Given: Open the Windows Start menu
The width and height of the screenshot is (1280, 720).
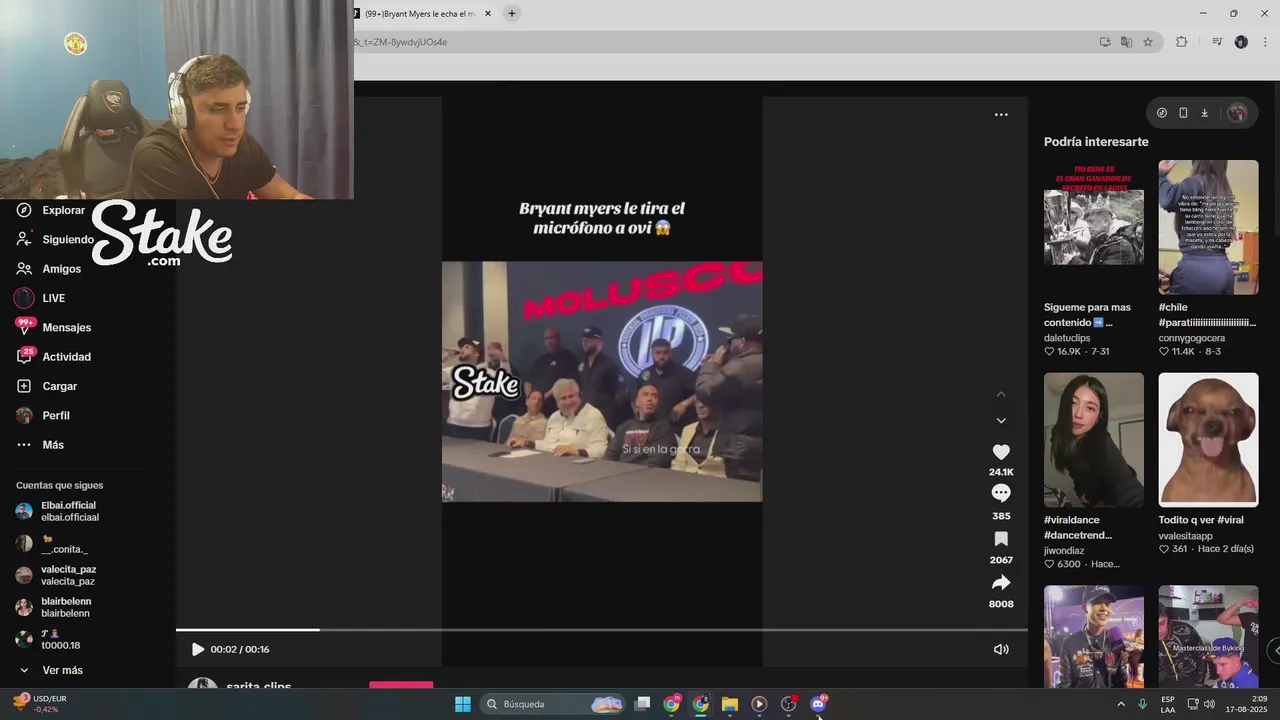Looking at the screenshot, I should (x=463, y=704).
